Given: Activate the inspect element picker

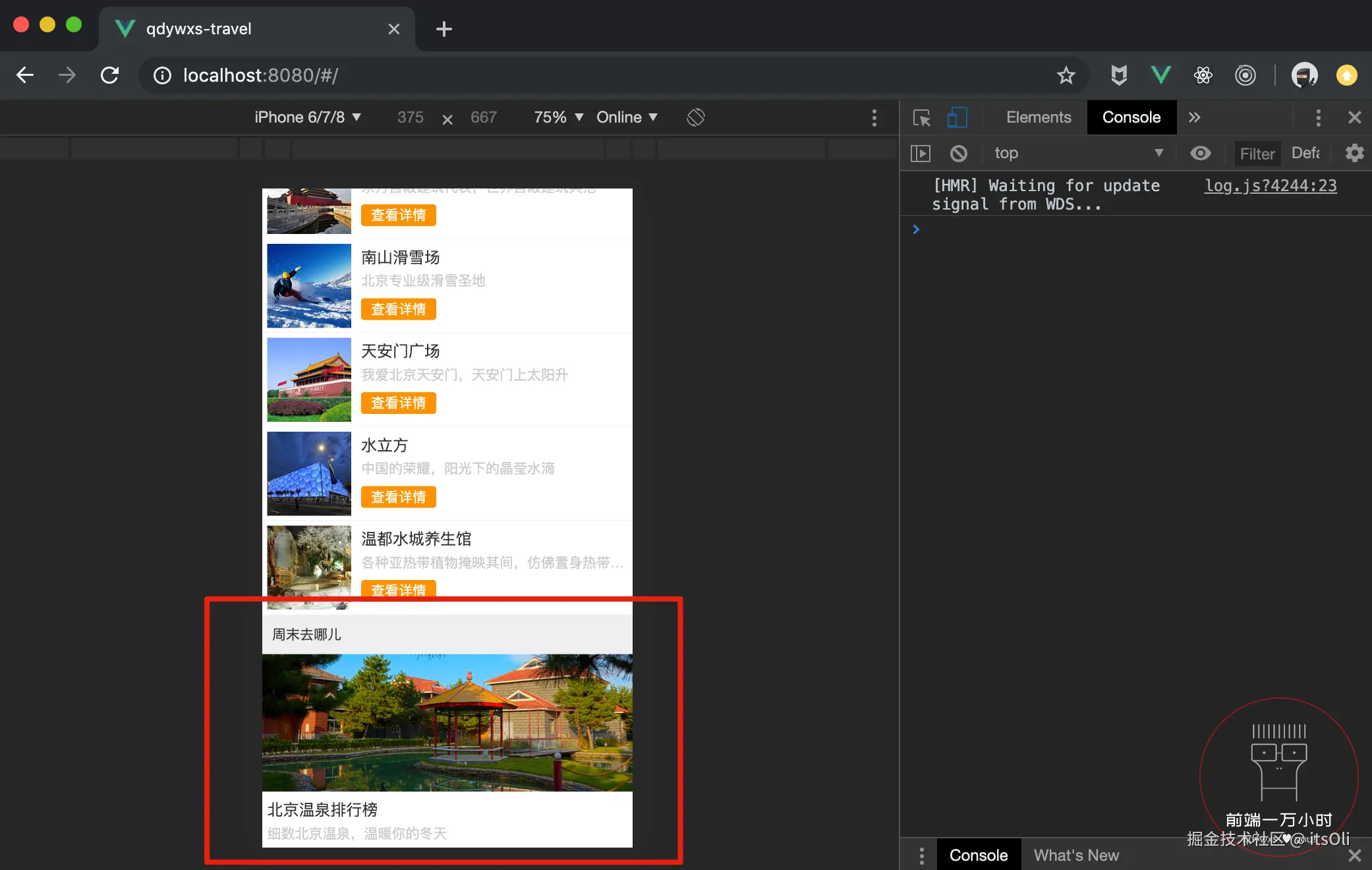Looking at the screenshot, I should (921, 117).
